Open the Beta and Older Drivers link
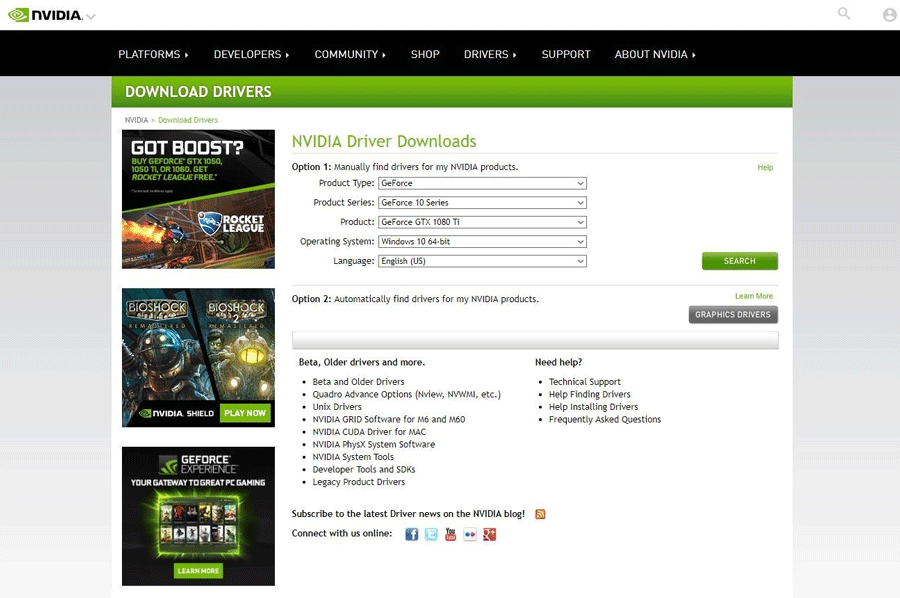 (x=358, y=382)
